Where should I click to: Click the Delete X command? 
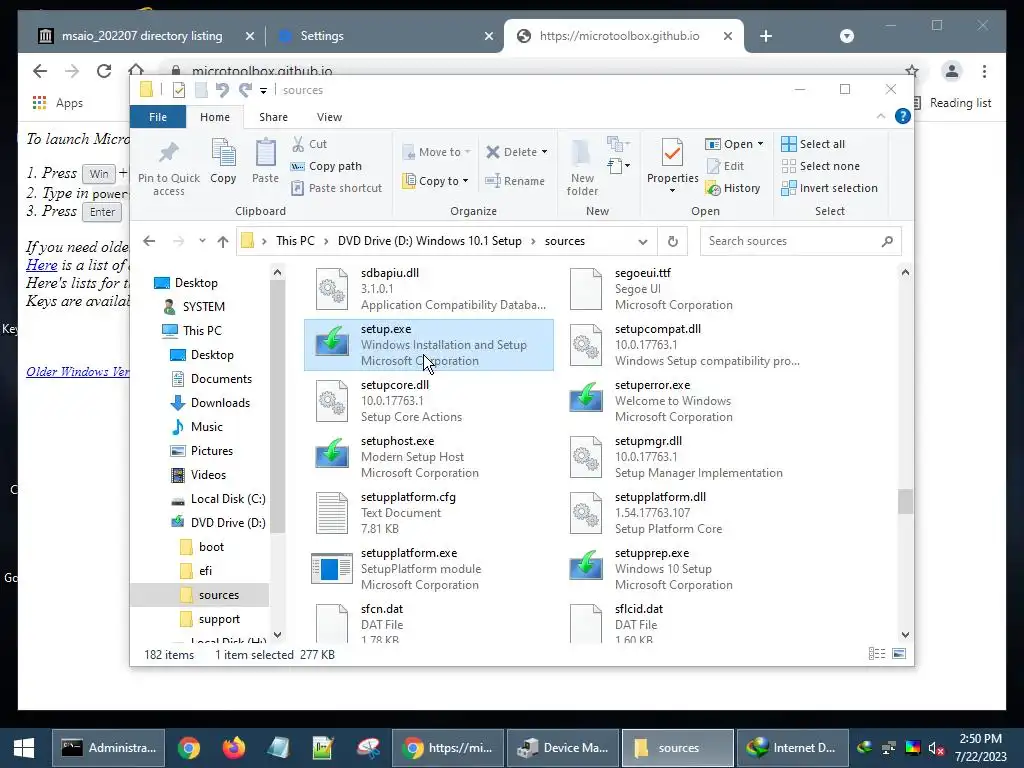(511, 152)
